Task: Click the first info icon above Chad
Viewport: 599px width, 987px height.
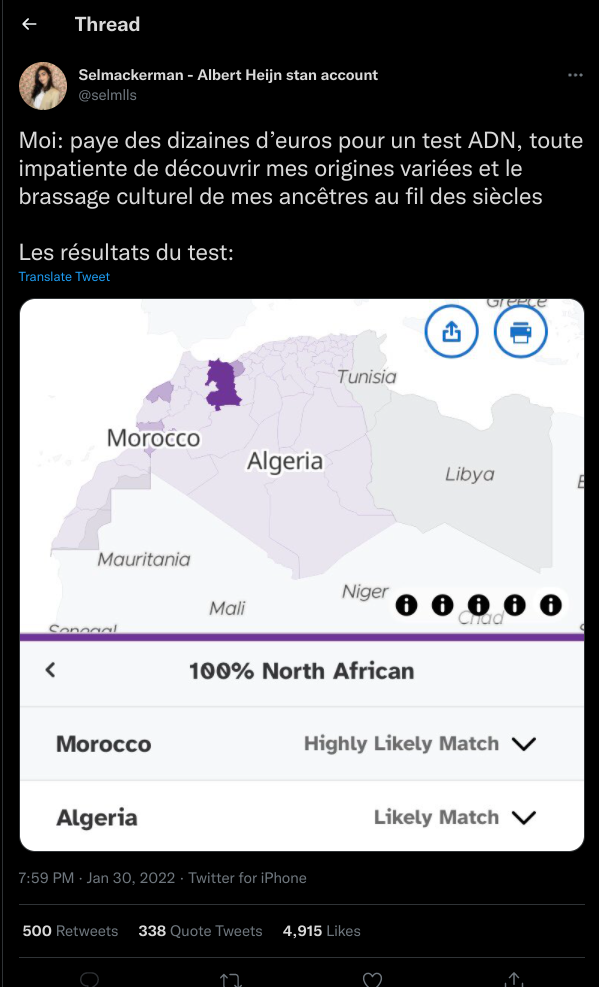Action: [x=406, y=606]
